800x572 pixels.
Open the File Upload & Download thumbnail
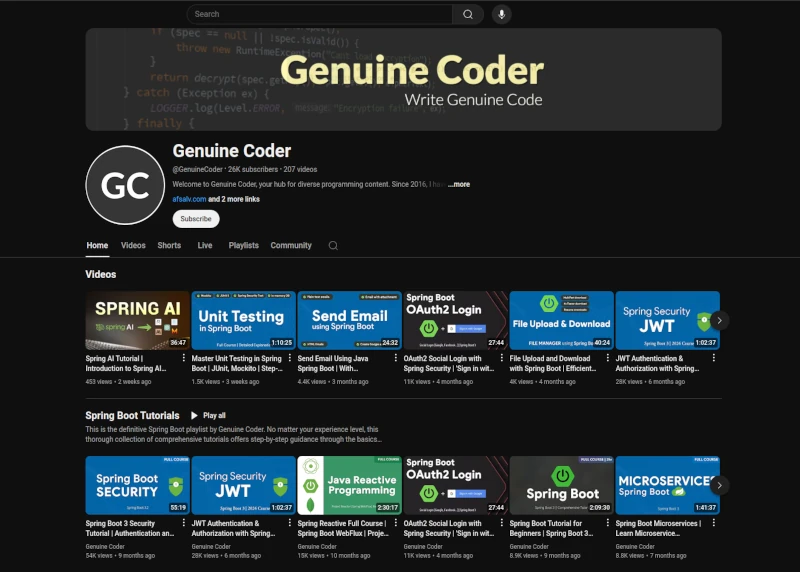(561, 320)
